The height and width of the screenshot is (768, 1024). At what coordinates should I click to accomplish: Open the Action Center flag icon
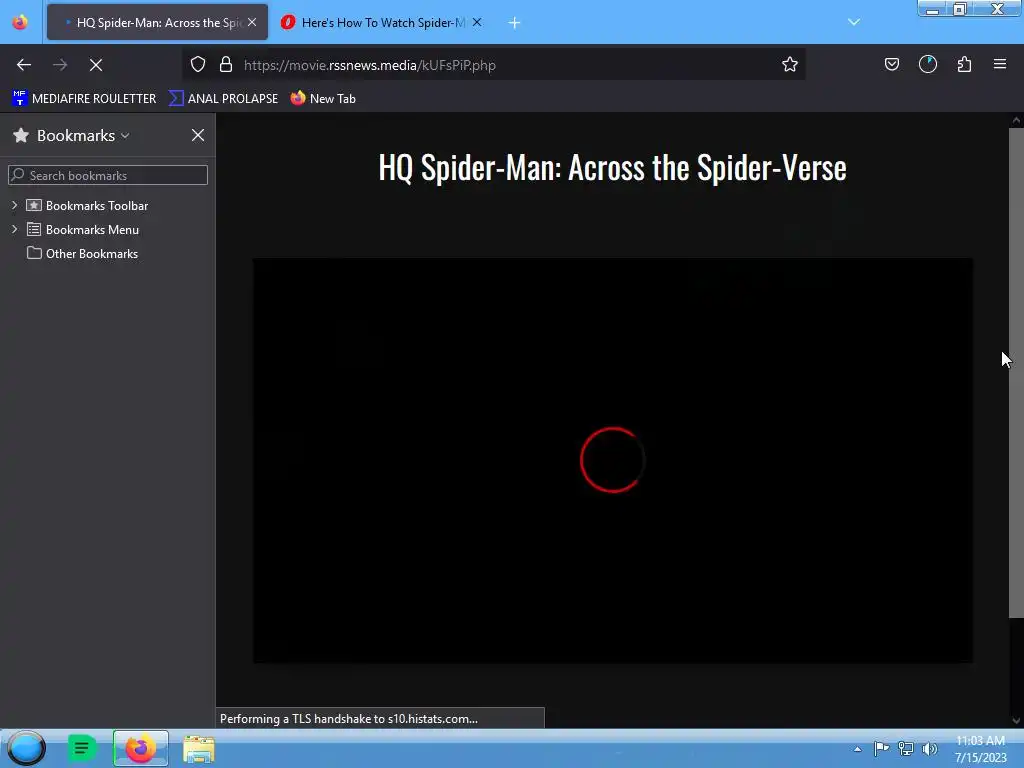point(881,748)
